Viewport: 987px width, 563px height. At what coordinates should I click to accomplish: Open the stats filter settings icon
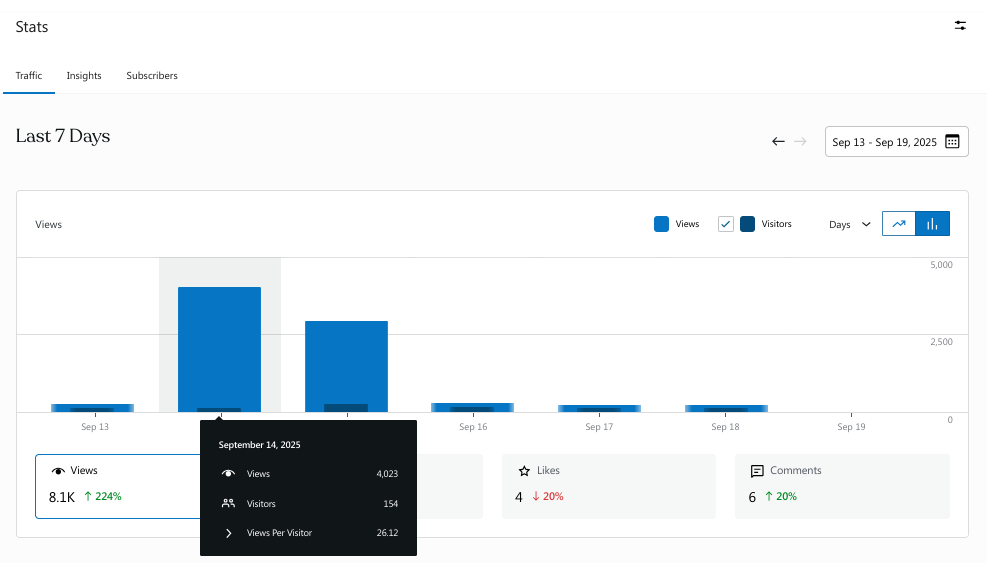(960, 26)
